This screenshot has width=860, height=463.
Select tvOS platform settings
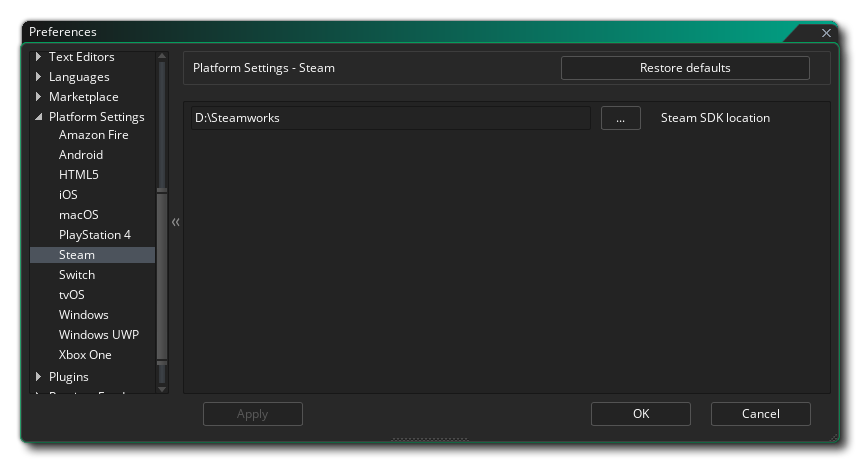pos(71,295)
